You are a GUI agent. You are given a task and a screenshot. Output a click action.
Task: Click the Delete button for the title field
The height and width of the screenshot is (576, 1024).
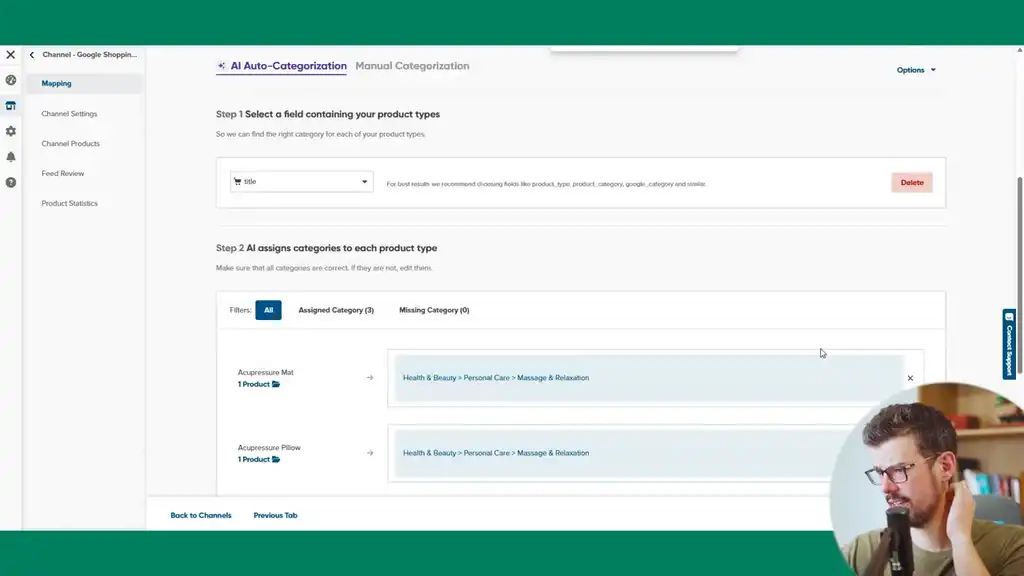click(911, 182)
